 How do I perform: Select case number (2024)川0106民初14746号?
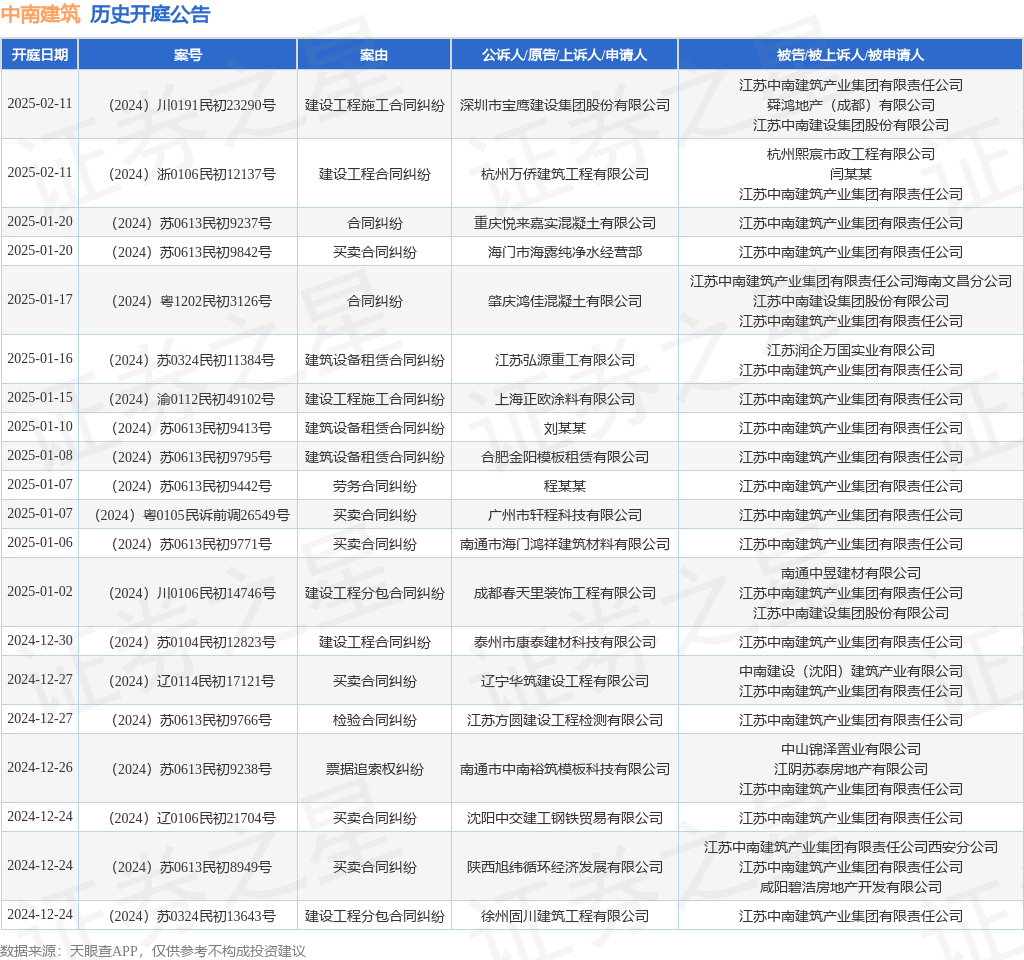tap(192, 593)
